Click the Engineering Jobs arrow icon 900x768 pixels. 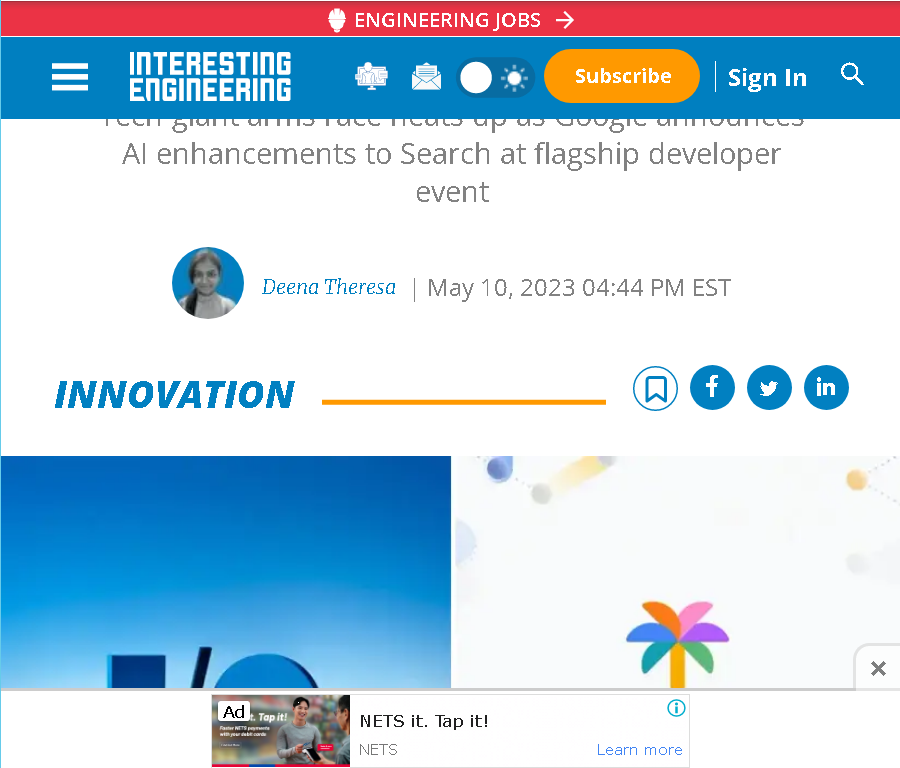pos(565,21)
